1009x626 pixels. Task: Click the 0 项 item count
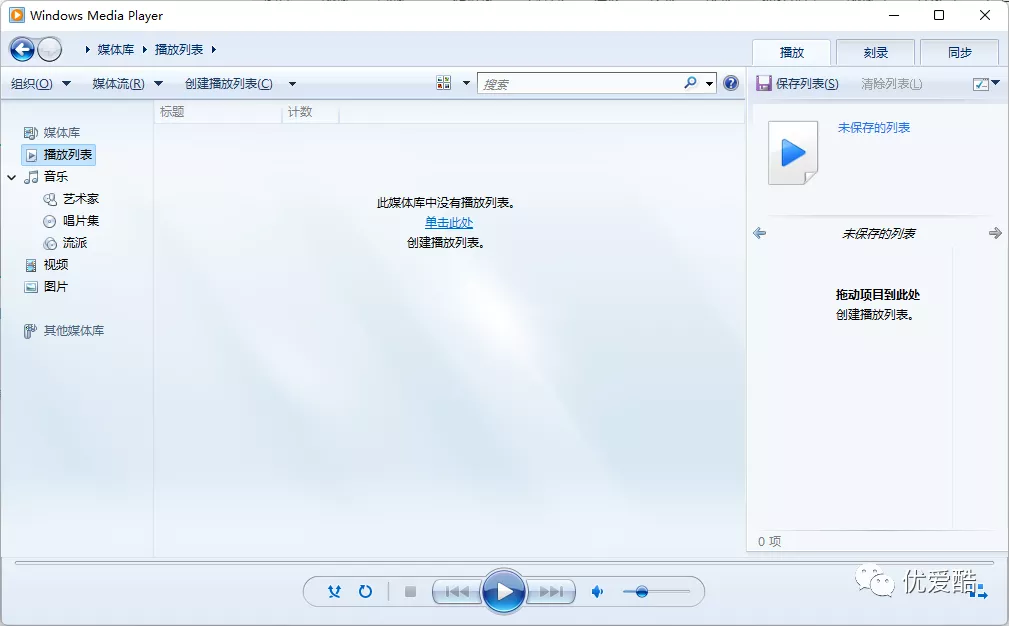tap(770, 542)
